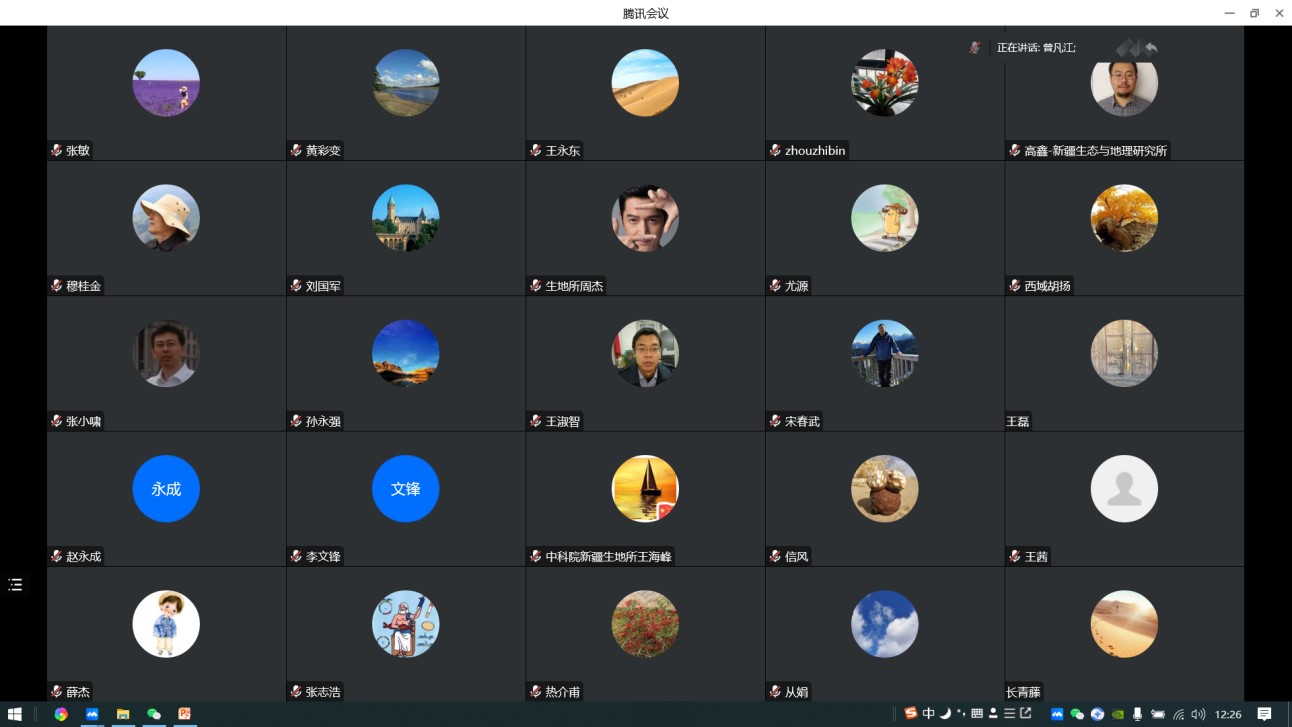This screenshot has height=727, width=1292.
Task: Click the zhouzhibin name label
Action: 815,151
